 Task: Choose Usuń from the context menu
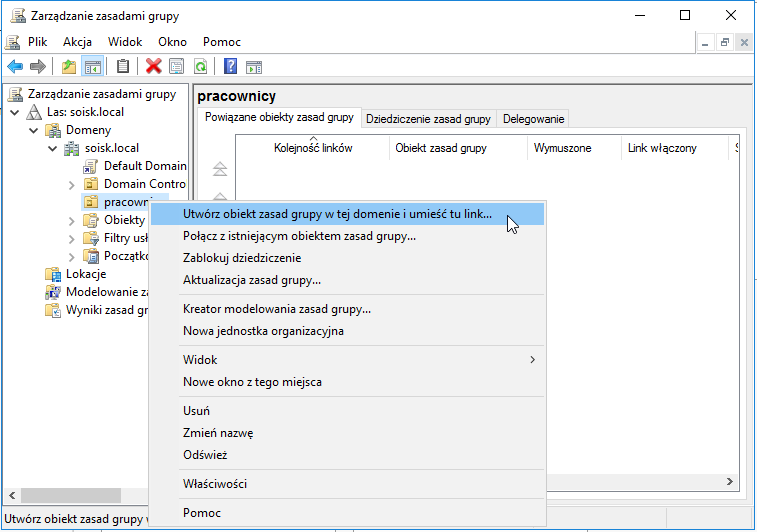(x=347, y=411)
